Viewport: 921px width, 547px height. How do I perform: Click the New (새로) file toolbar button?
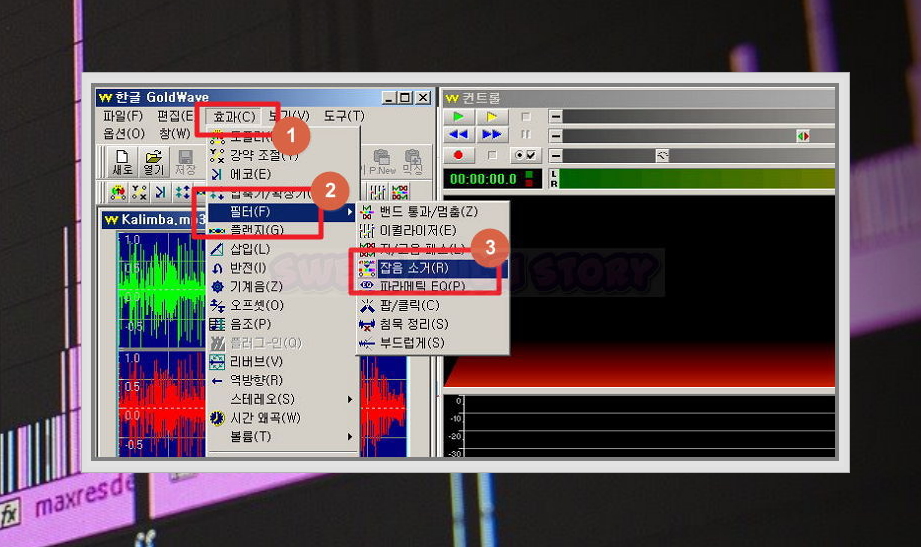122,162
